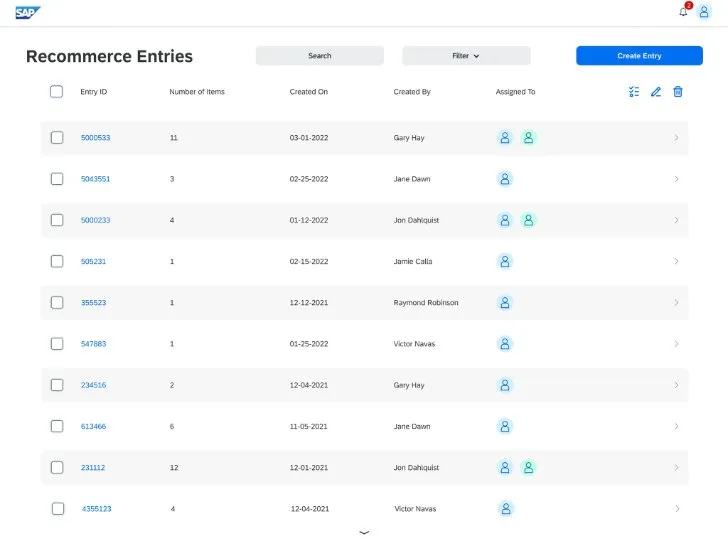Check the box for entry 5000533
The height and width of the screenshot is (546, 728).
57,138
